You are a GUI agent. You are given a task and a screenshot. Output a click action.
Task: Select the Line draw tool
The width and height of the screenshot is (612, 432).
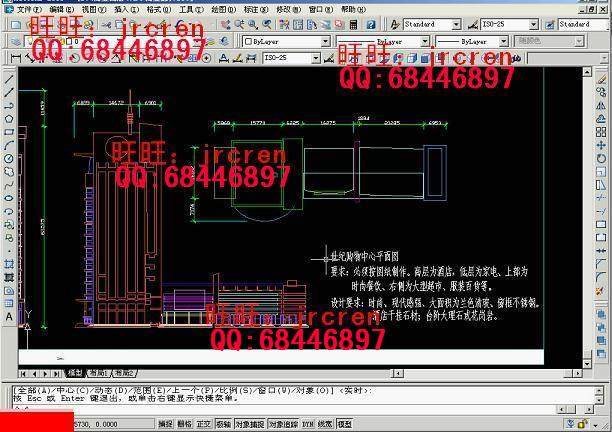tap(9, 79)
